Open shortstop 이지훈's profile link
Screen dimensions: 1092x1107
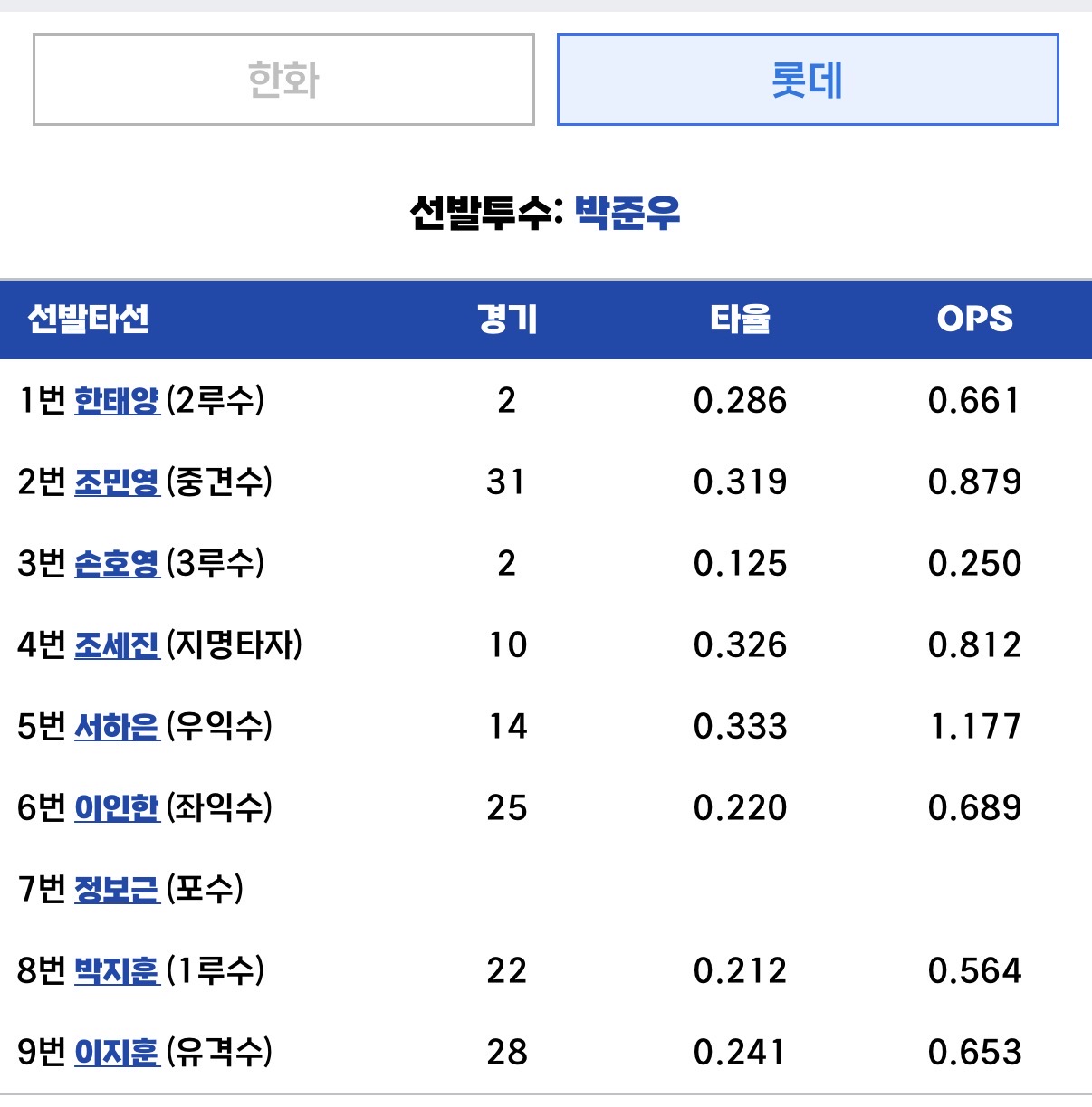117,1052
